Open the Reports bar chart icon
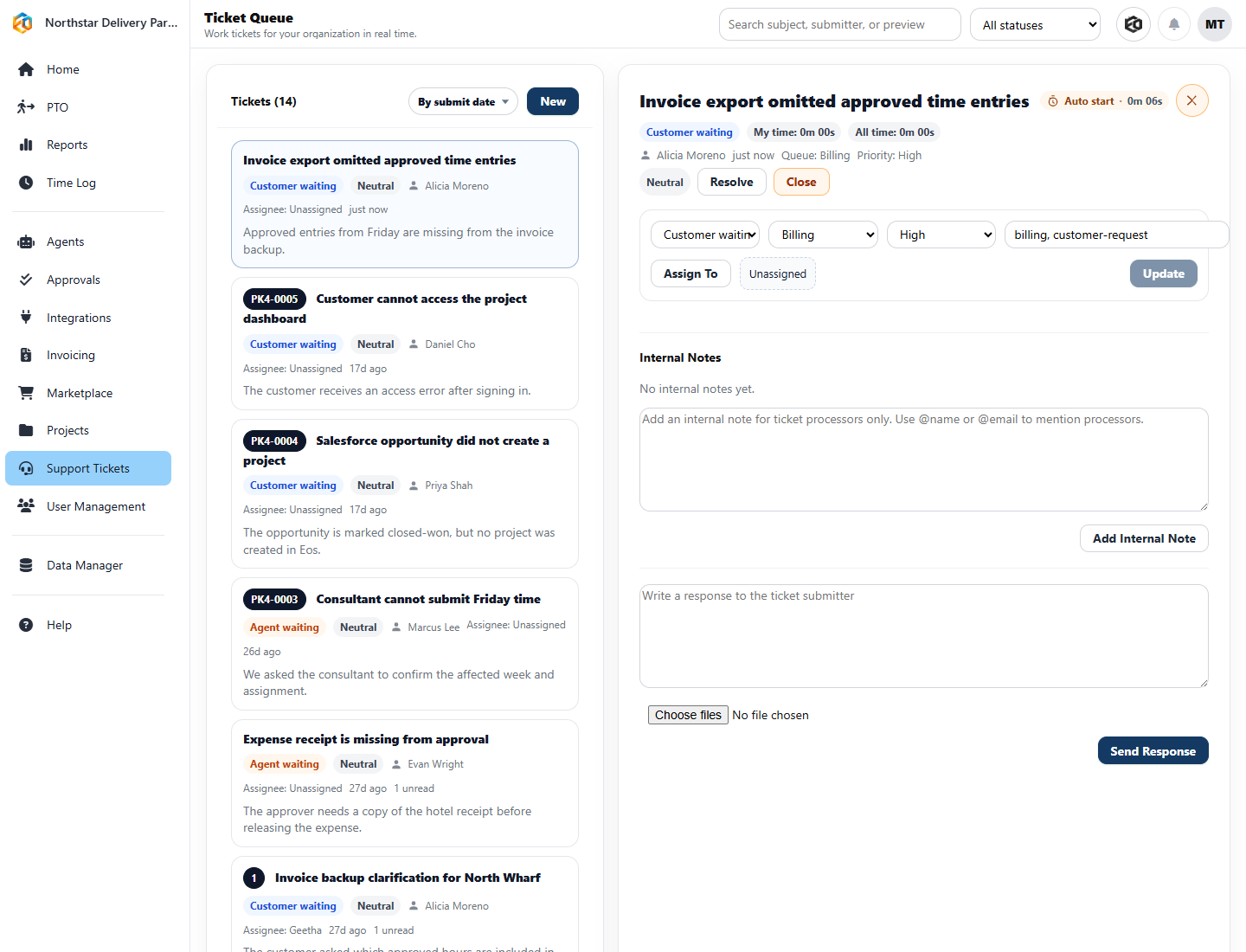1246x952 pixels. click(26, 145)
